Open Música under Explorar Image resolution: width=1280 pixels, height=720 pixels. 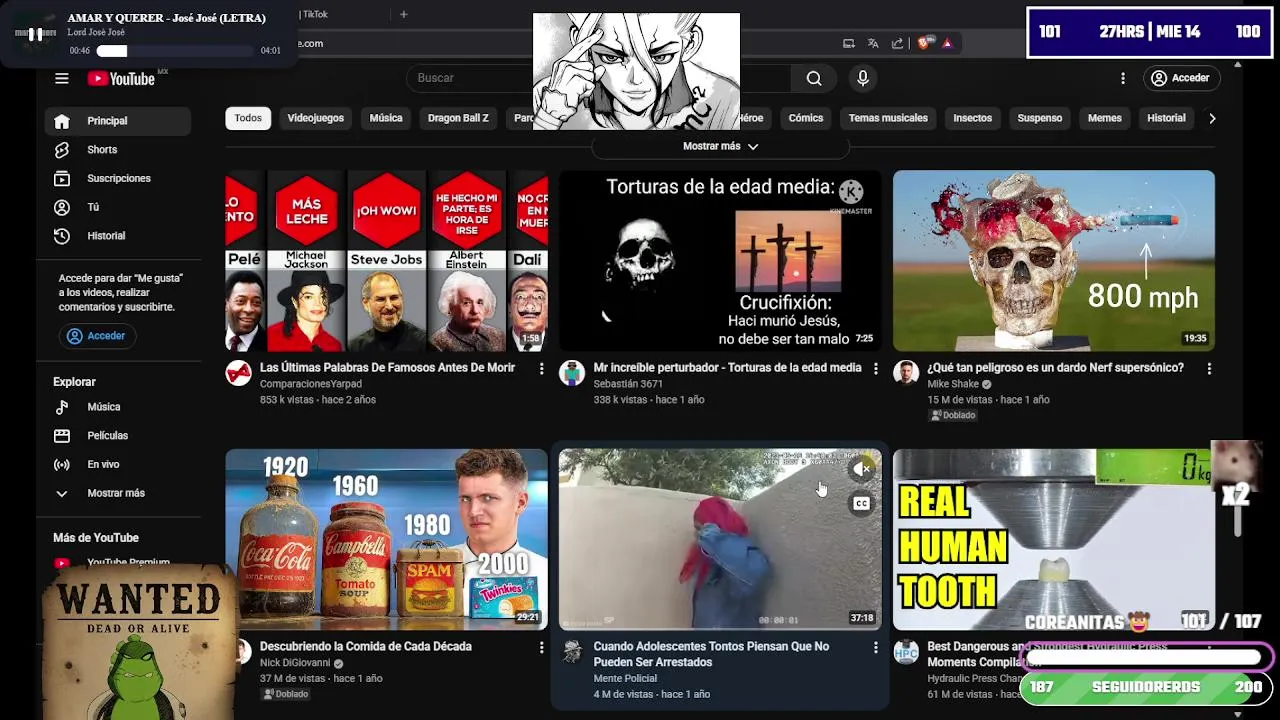(x=118, y=407)
